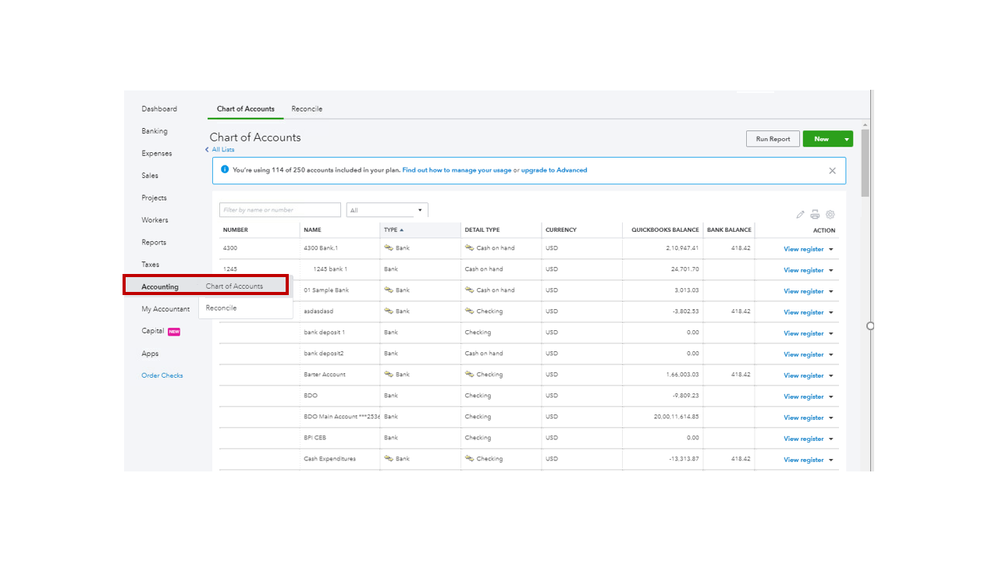
Task: Click the back chevron beside All Lists
Action: click(207, 150)
